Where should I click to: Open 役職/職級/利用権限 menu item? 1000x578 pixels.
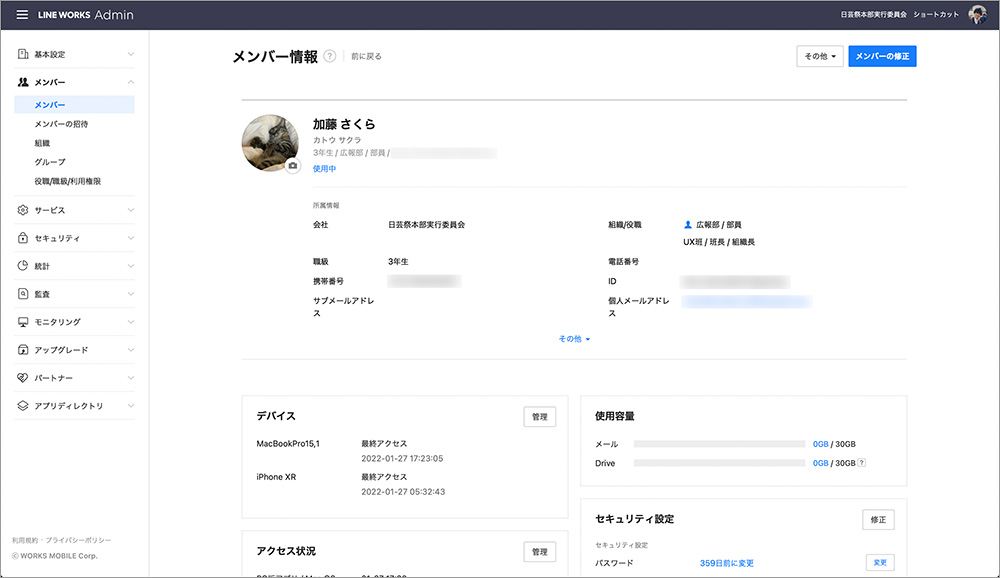pos(67,181)
